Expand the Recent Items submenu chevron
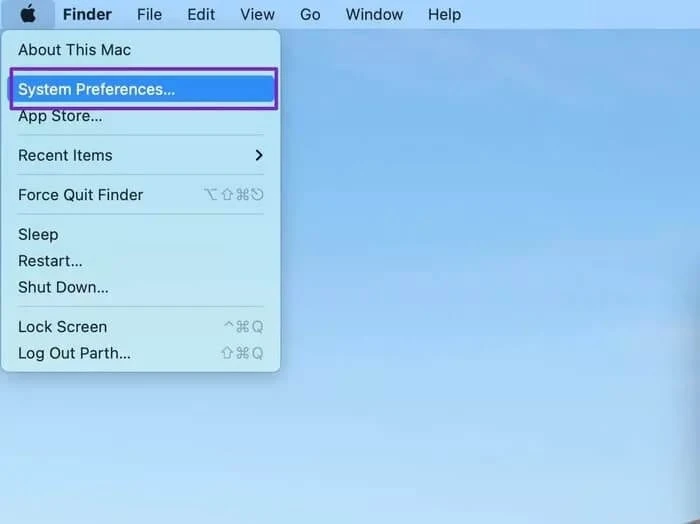This screenshot has width=700, height=524. (x=259, y=155)
